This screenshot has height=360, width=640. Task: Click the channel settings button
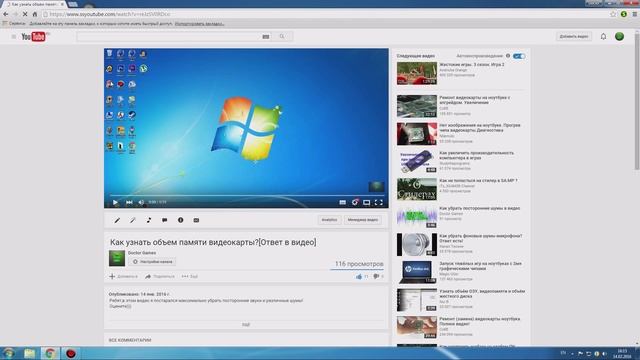point(152,262)
